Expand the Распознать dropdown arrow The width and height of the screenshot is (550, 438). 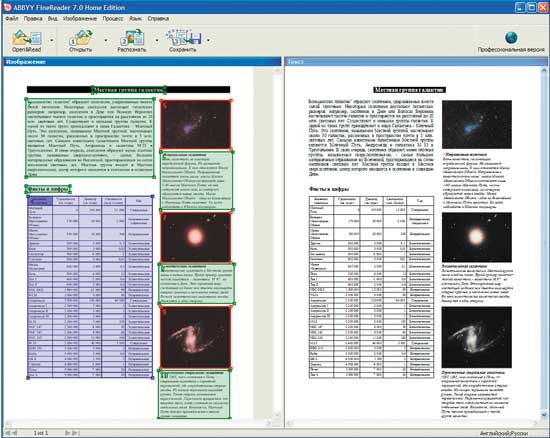pos(157,40)
